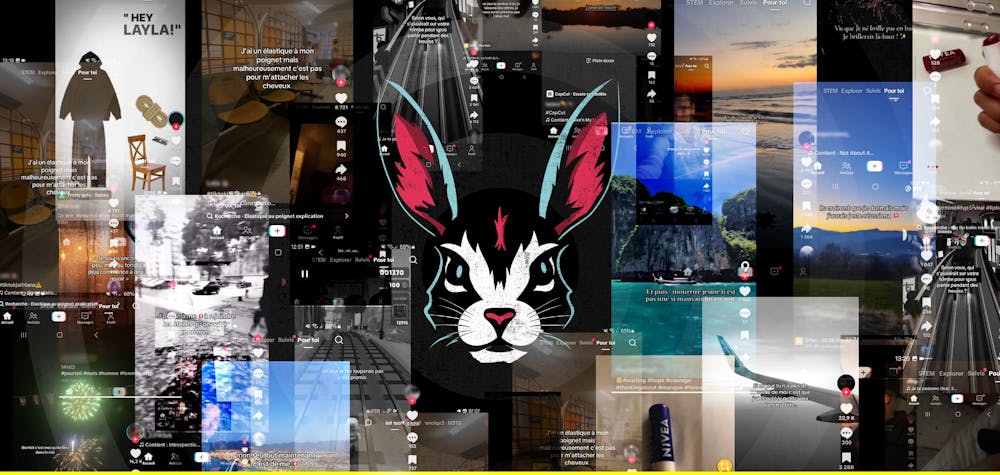Tap the Profil icon below the Élastique search bar

339,232
